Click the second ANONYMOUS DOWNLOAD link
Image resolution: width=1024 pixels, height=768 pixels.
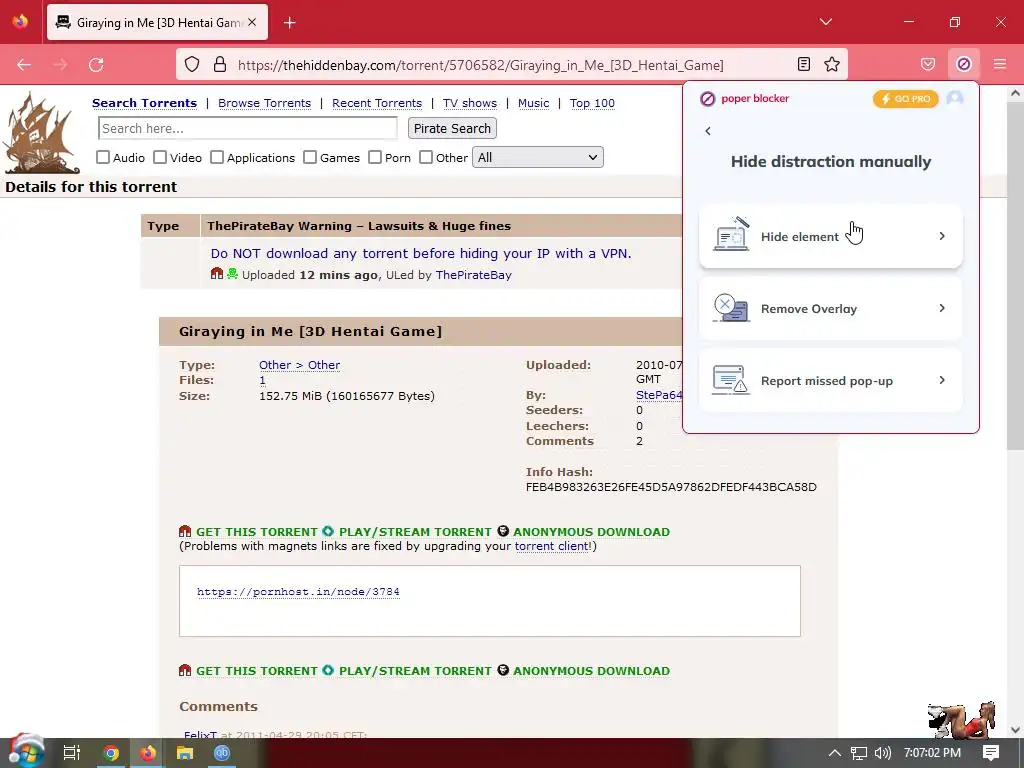click(x=591, y=671)
